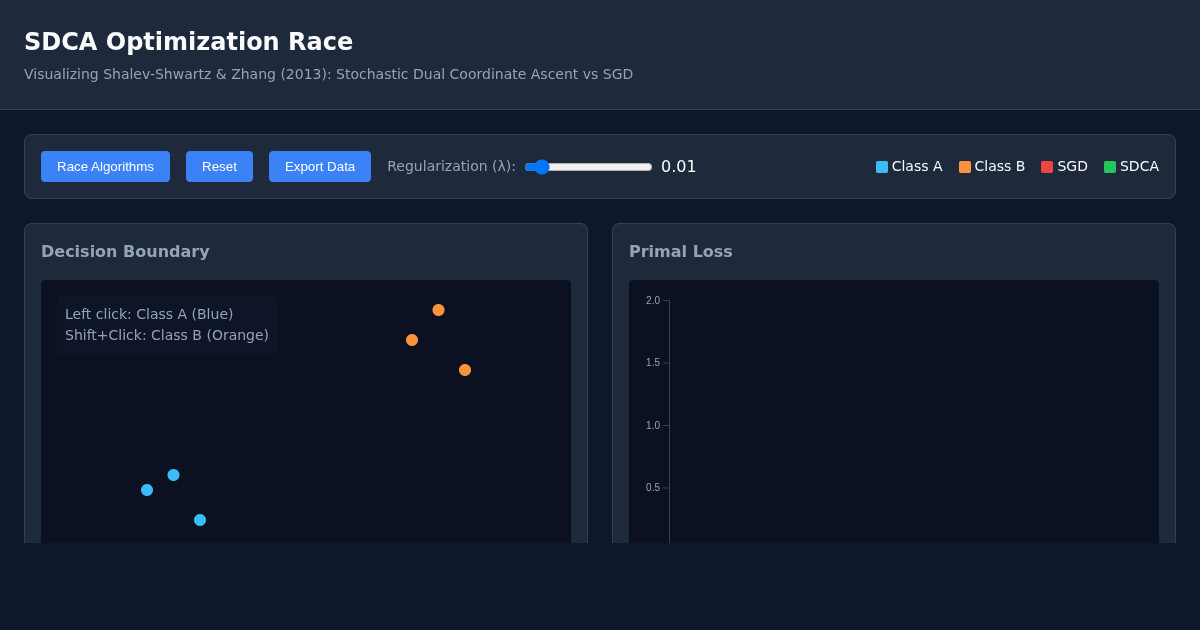Select the leftmost orange Class B point
Screen dimensions: 1200x630
click(x=412, y=340)
